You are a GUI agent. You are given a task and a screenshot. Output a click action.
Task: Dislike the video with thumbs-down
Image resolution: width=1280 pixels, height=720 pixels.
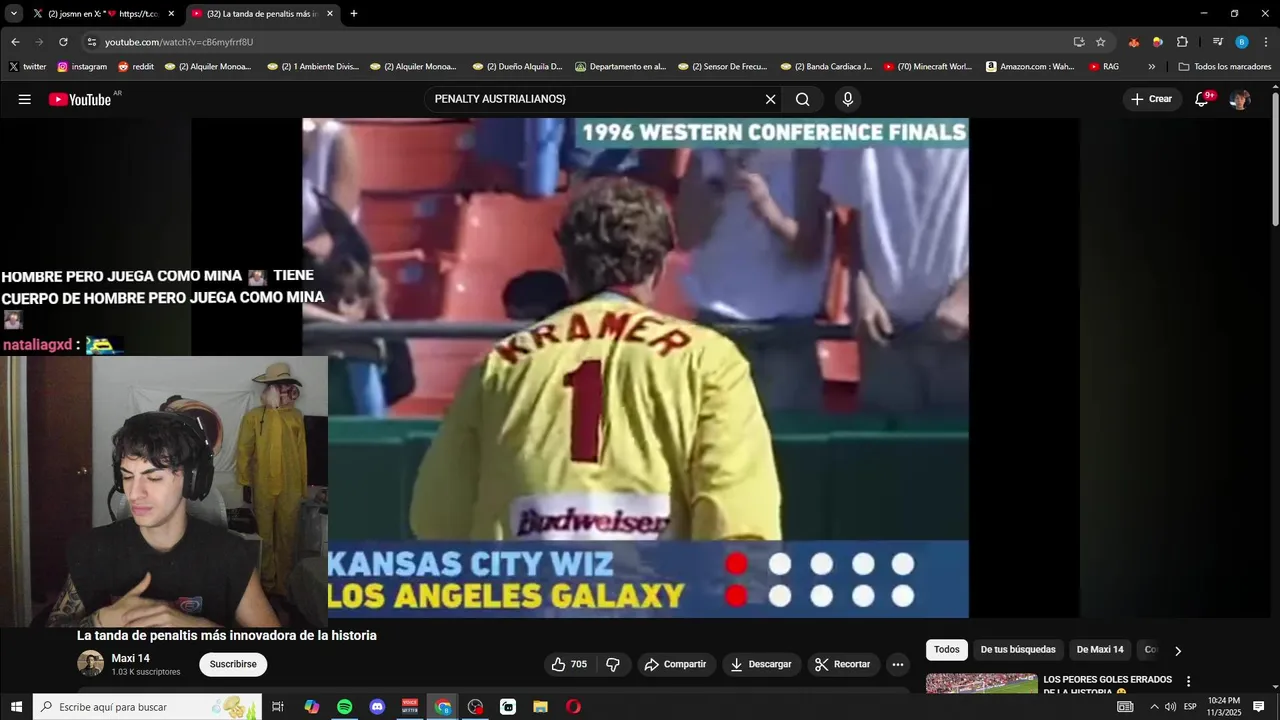tap(613, 664)
